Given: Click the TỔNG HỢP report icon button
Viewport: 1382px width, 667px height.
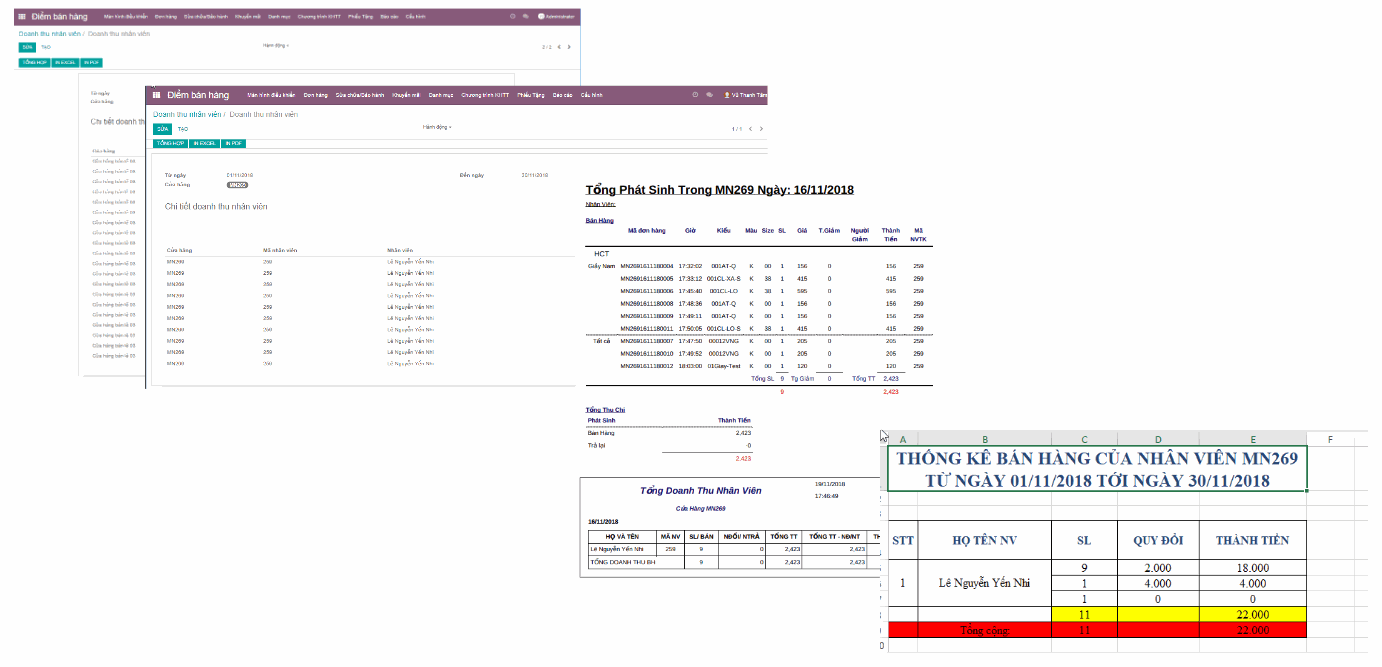Looking at the screenshot, I should 169,142.
